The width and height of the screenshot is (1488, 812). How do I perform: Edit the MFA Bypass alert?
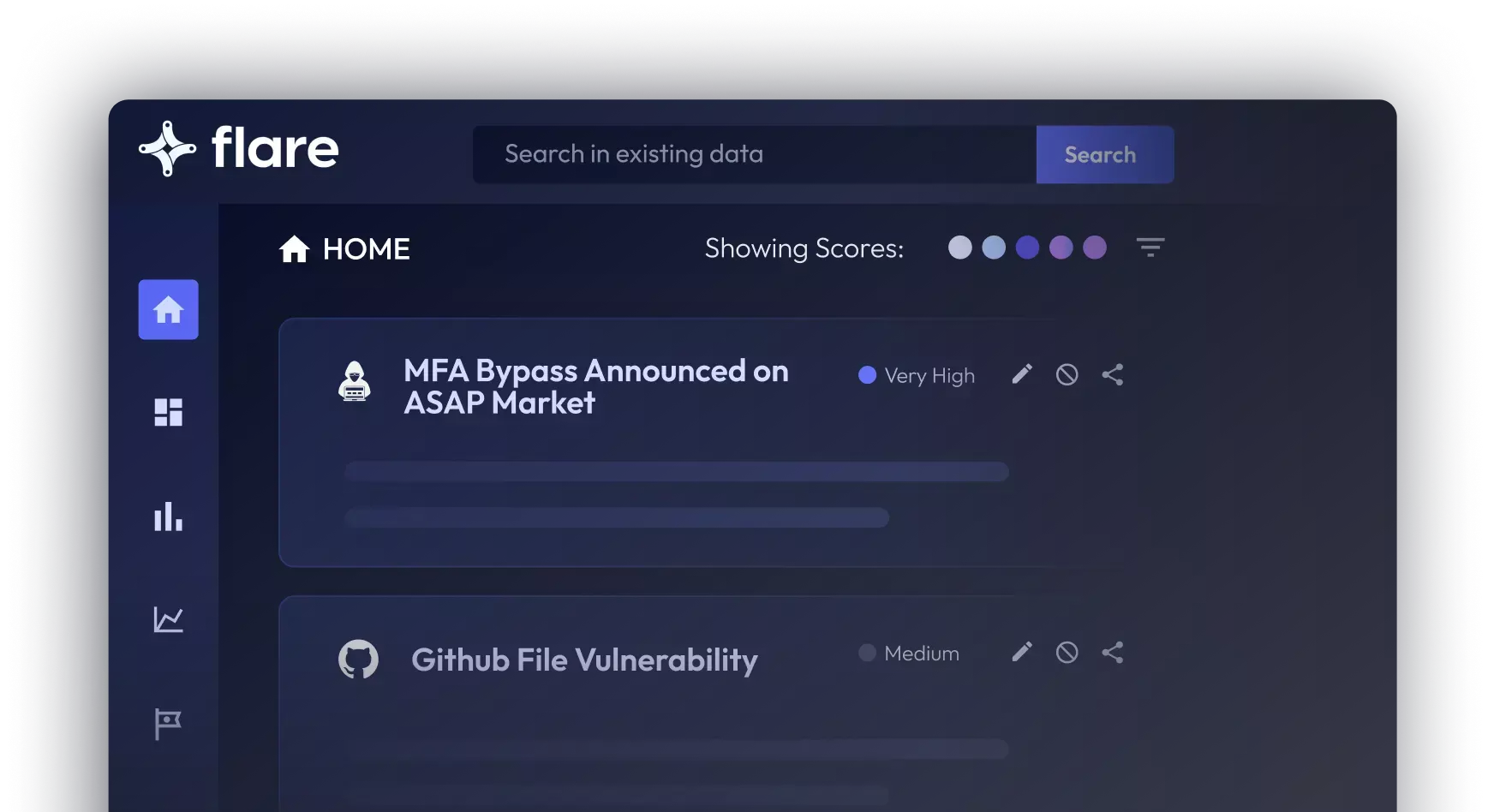point(1022,374)
